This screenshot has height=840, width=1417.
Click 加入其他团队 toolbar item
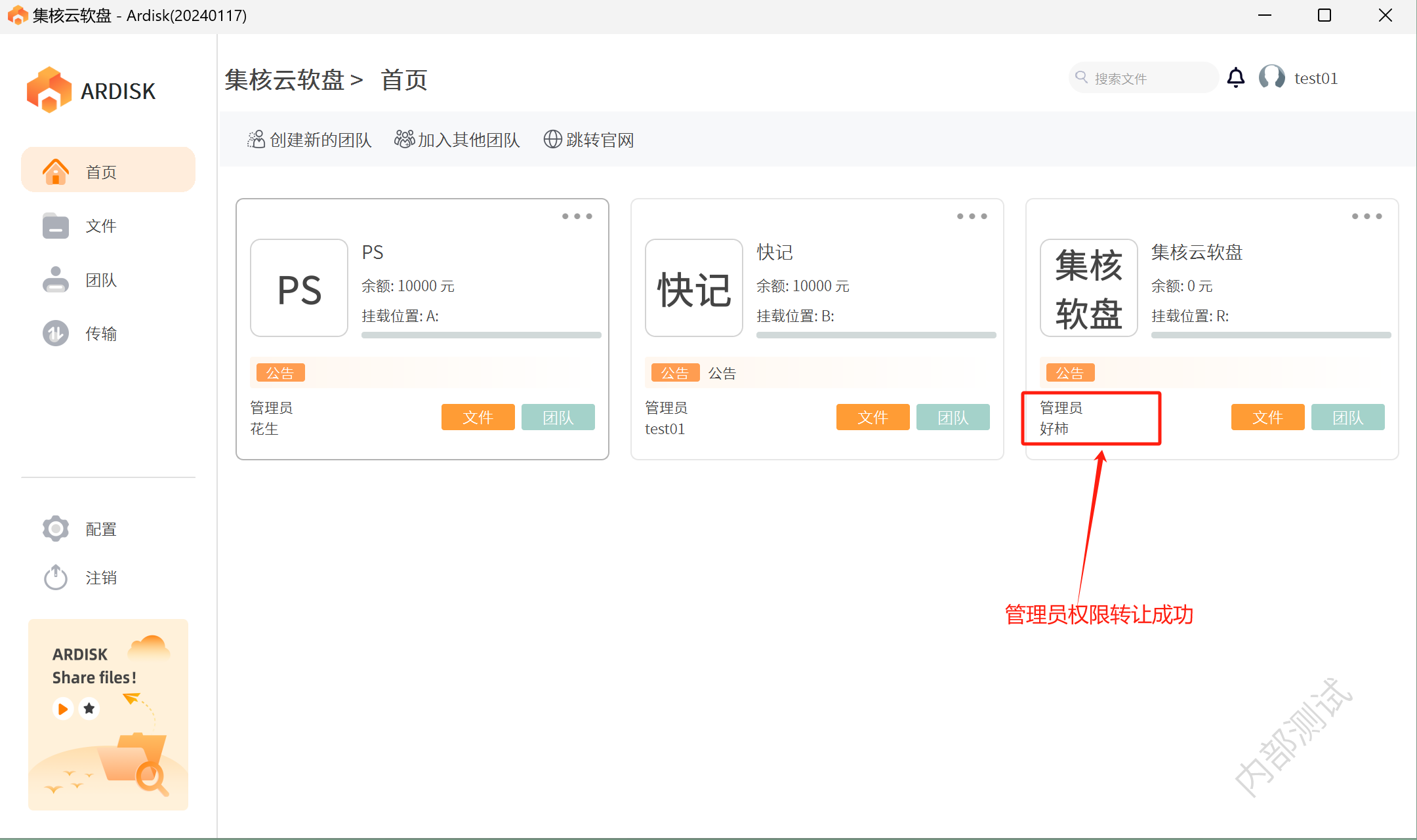[x=457, y=140]
